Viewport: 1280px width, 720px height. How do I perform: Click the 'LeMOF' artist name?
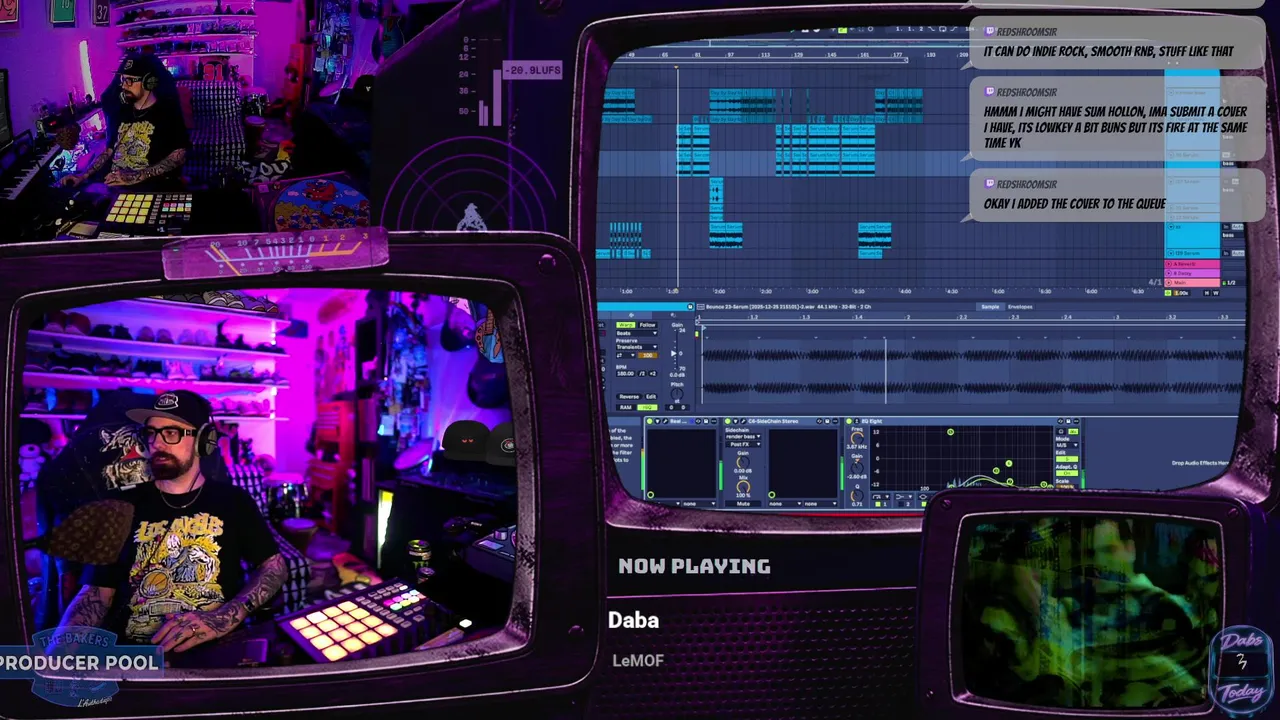click(x=638, y=660)
